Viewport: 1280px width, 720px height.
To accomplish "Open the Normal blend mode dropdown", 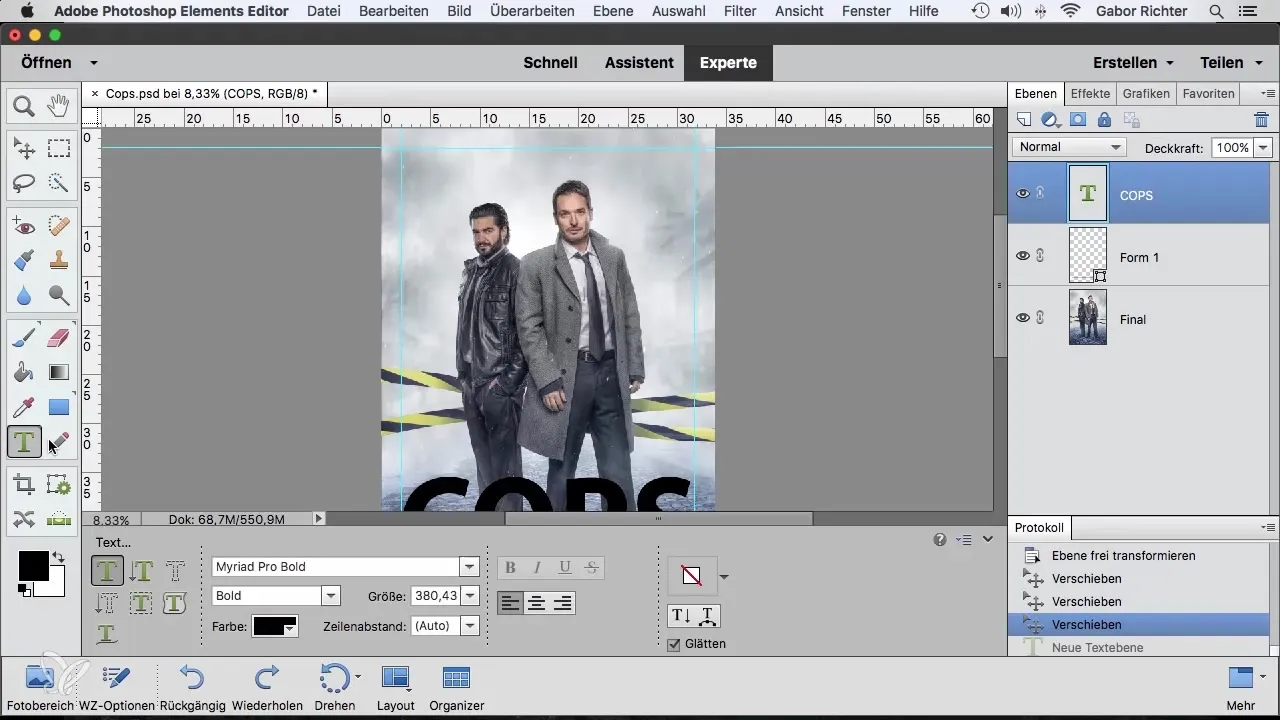I will [1069, 147].
